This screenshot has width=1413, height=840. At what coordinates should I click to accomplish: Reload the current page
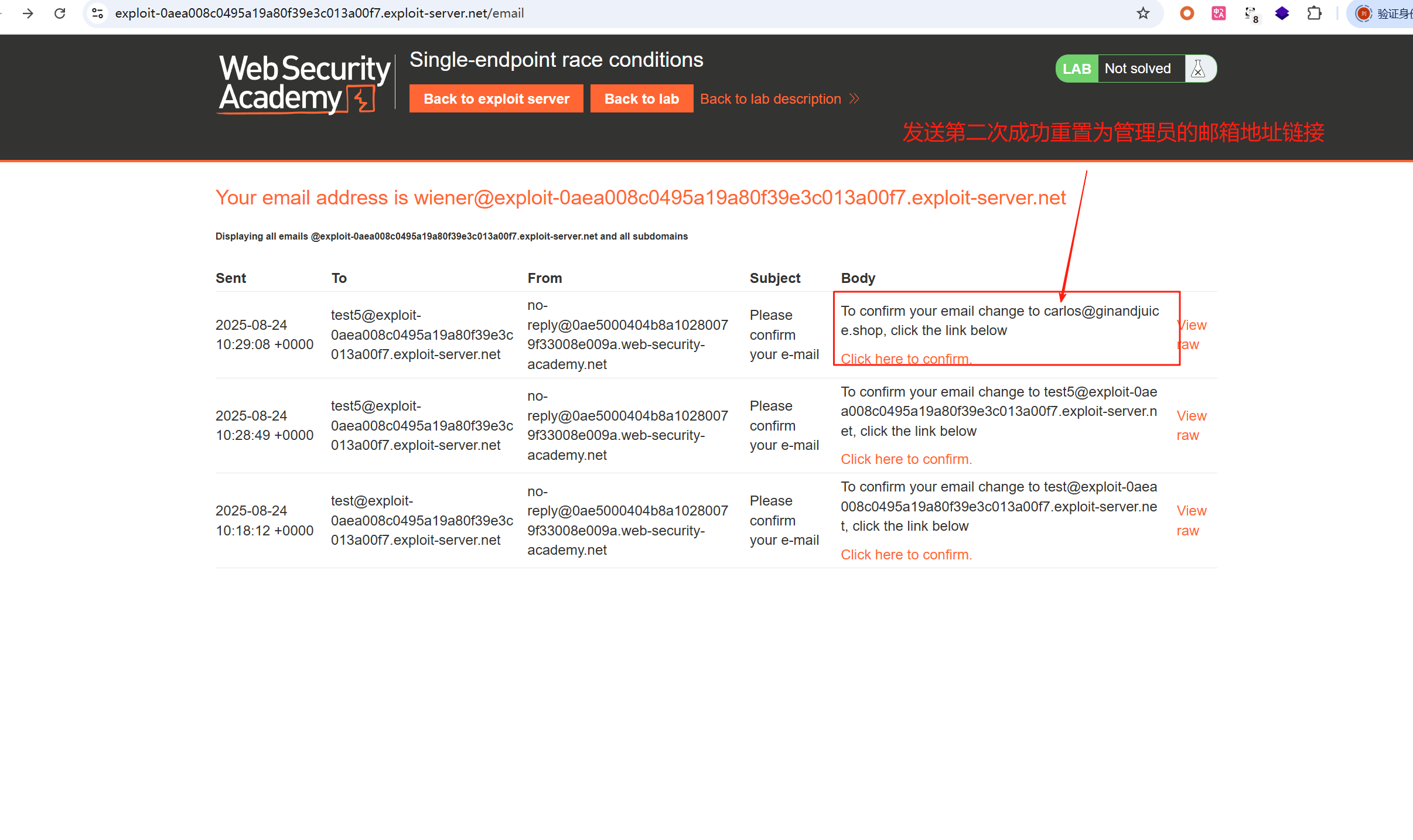coord(60,13)
